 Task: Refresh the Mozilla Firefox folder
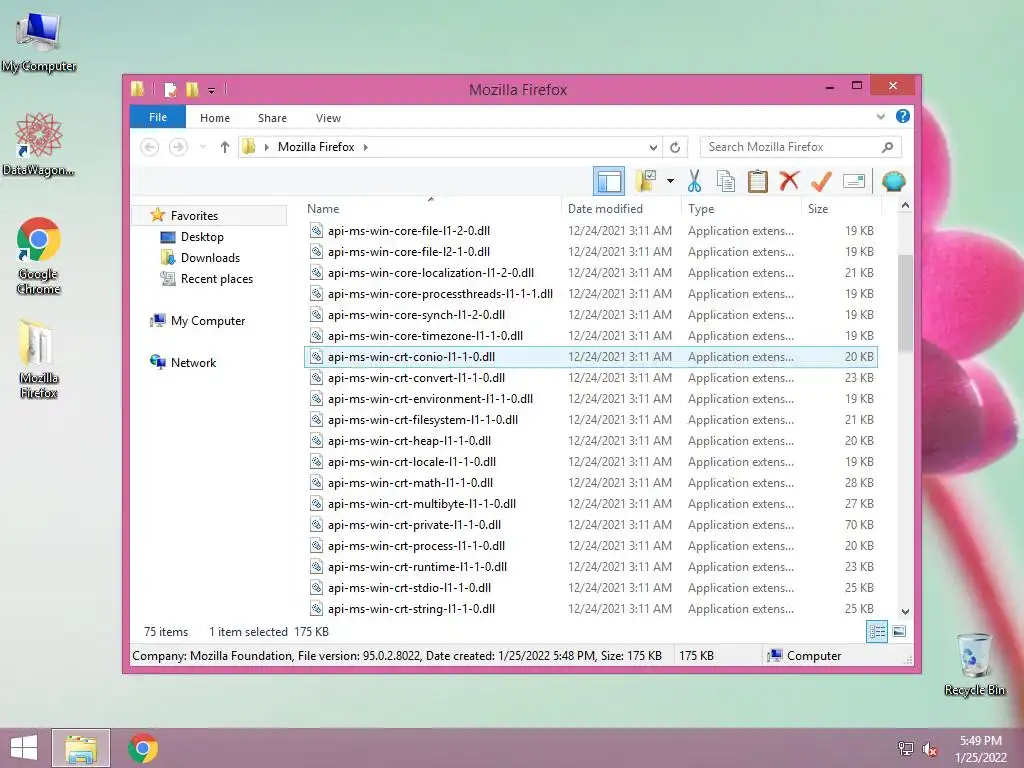[x=675, y=147]
